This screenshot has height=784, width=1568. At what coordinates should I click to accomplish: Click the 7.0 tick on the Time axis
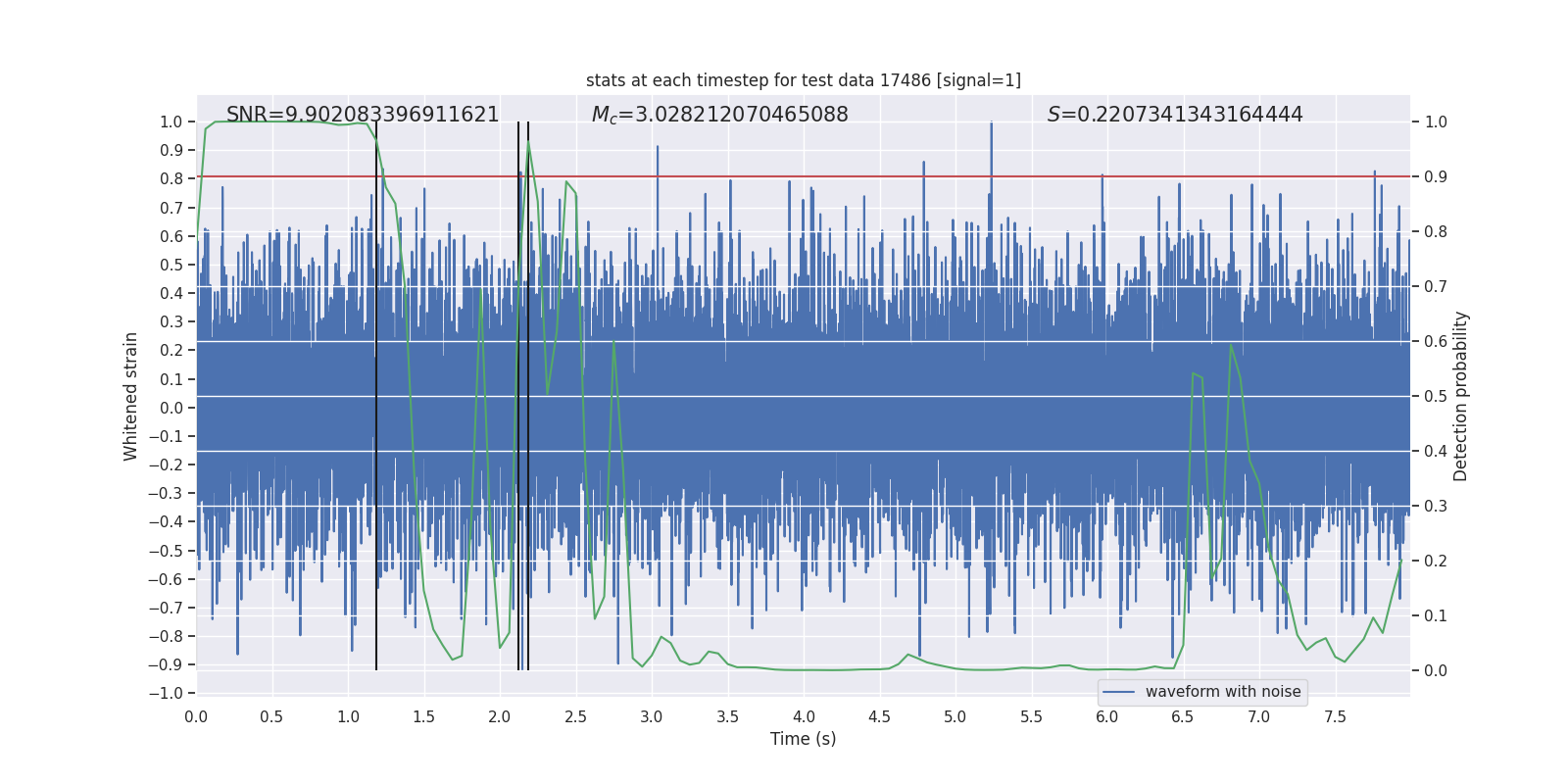pyautogui.click(x=1259, y=716)
